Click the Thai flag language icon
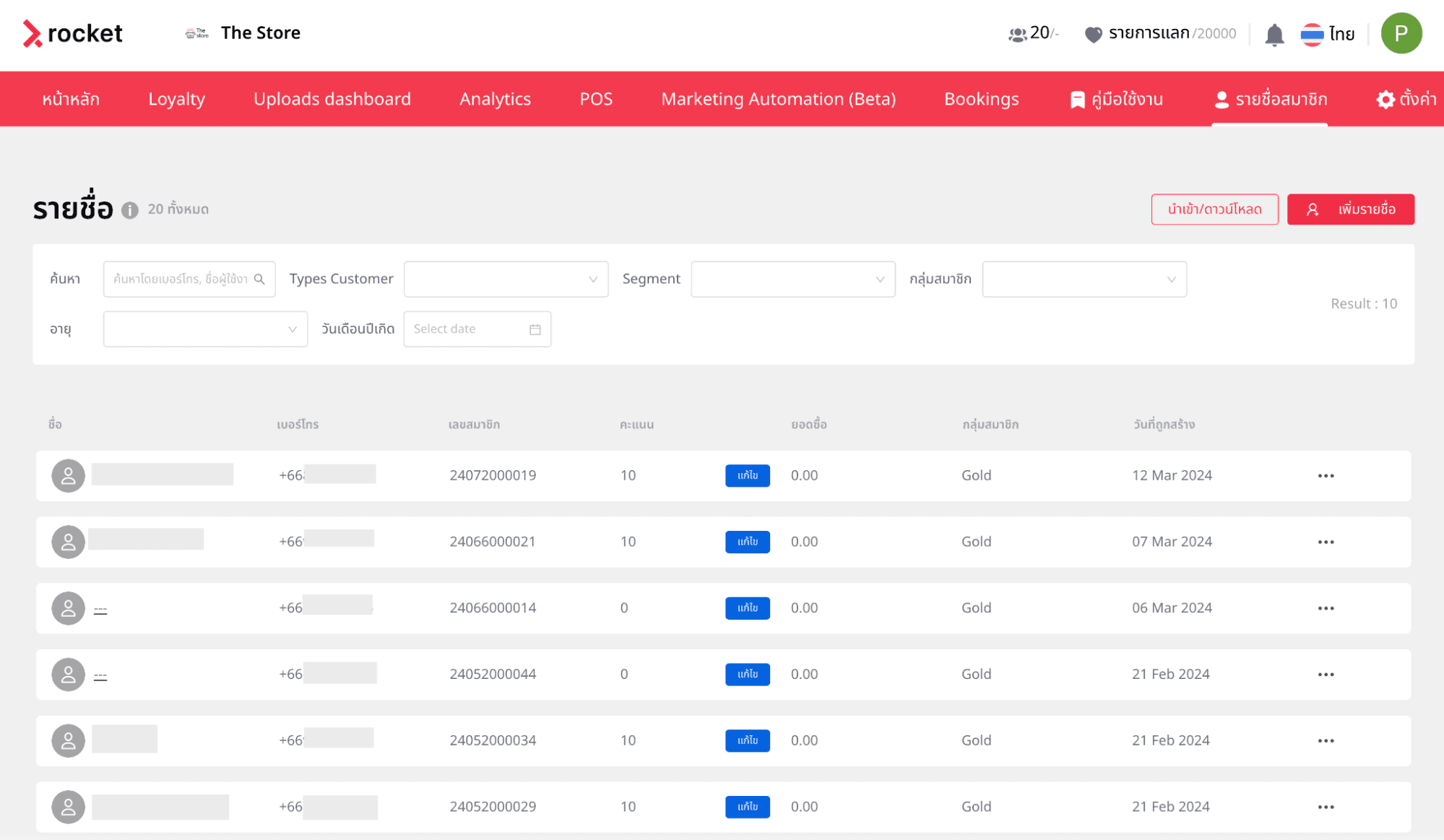 coord(1312,34)
